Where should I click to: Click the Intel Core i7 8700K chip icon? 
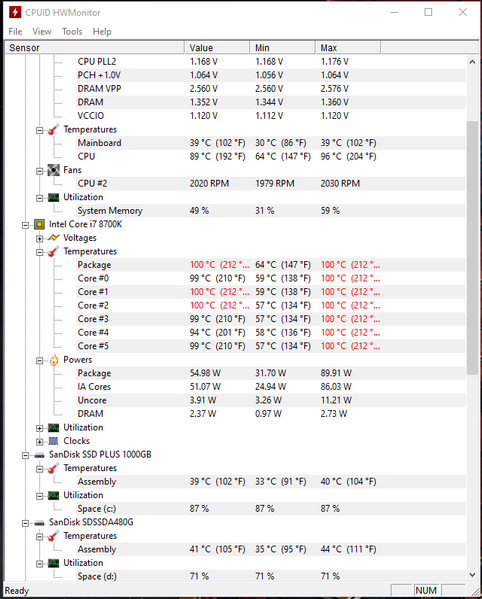click(x=39, y=224)
